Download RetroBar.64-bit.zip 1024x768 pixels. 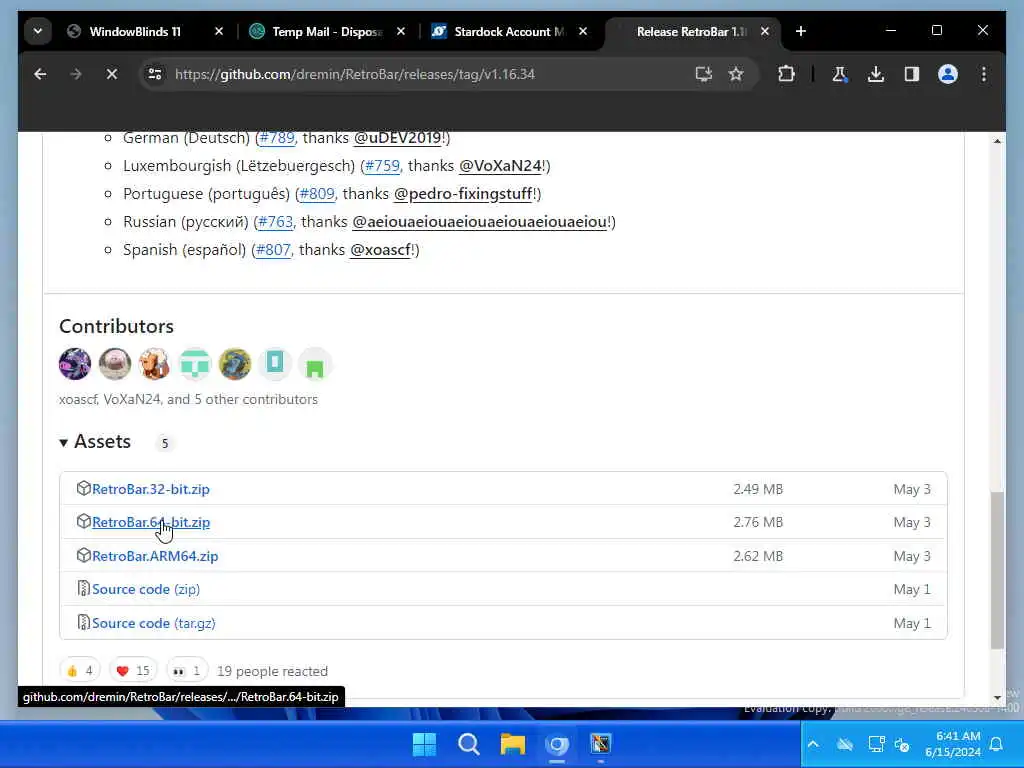[151, 522]
